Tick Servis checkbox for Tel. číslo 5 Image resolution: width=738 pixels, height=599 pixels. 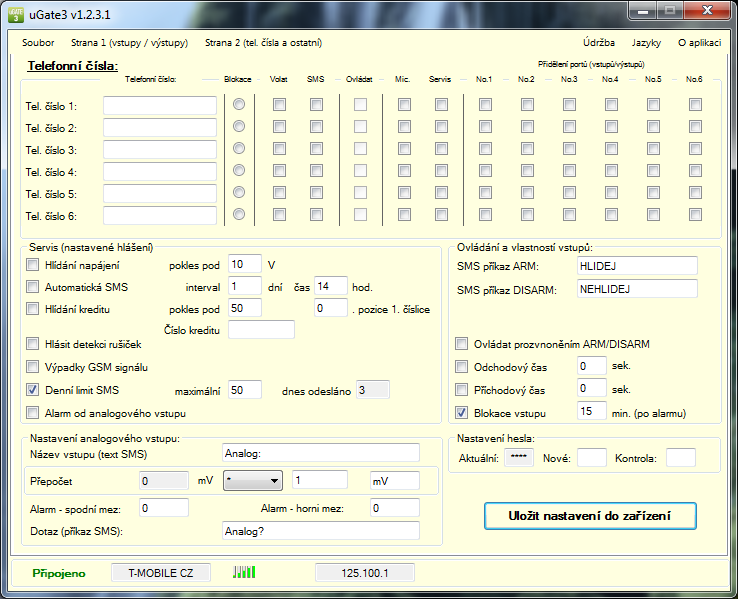441,192
